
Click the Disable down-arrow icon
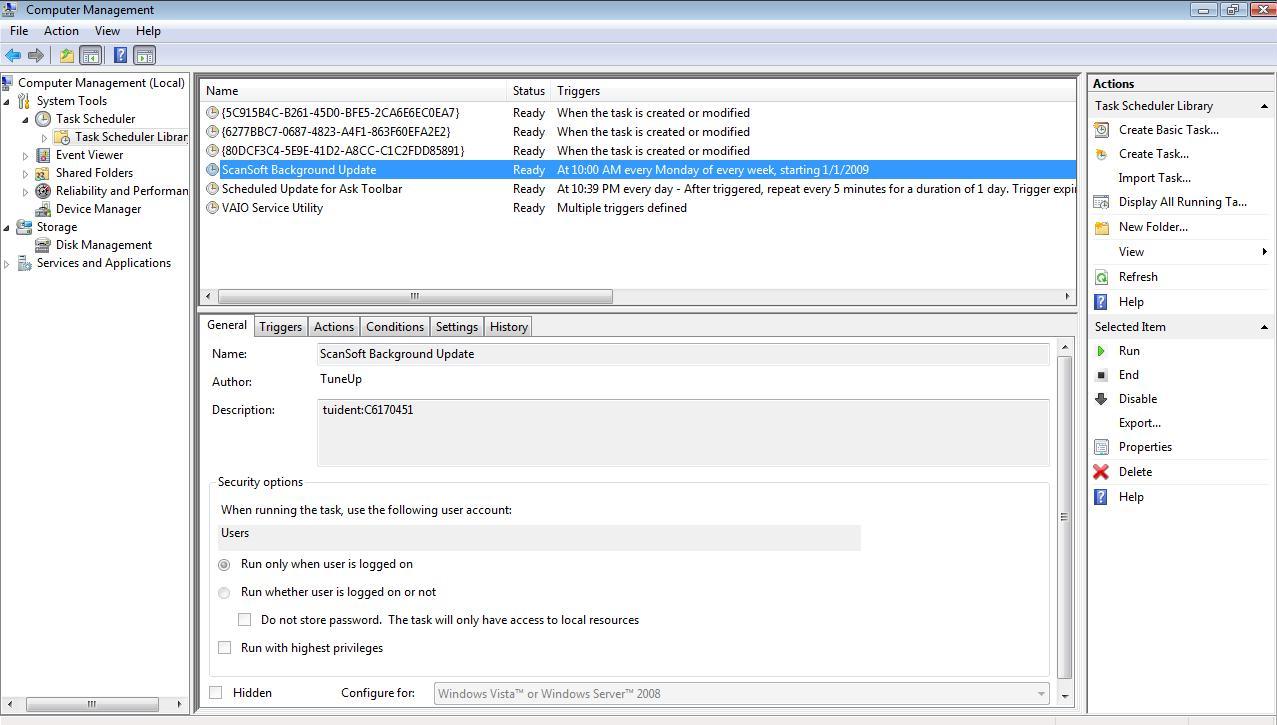[1101, 399]
